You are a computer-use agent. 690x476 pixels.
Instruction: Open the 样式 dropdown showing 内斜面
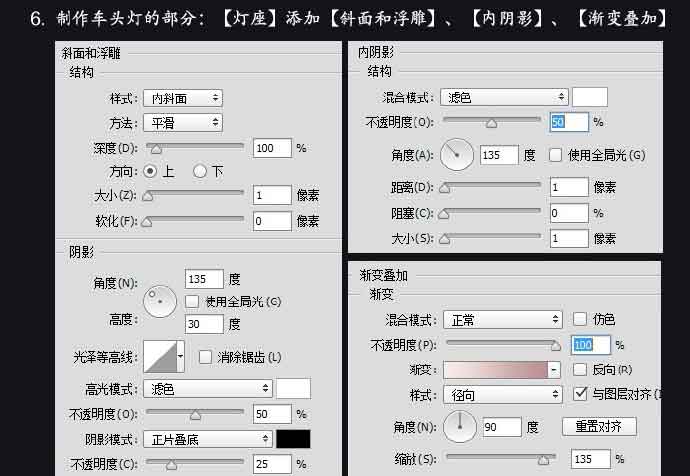pyautogui.click(x=182, y=98)
